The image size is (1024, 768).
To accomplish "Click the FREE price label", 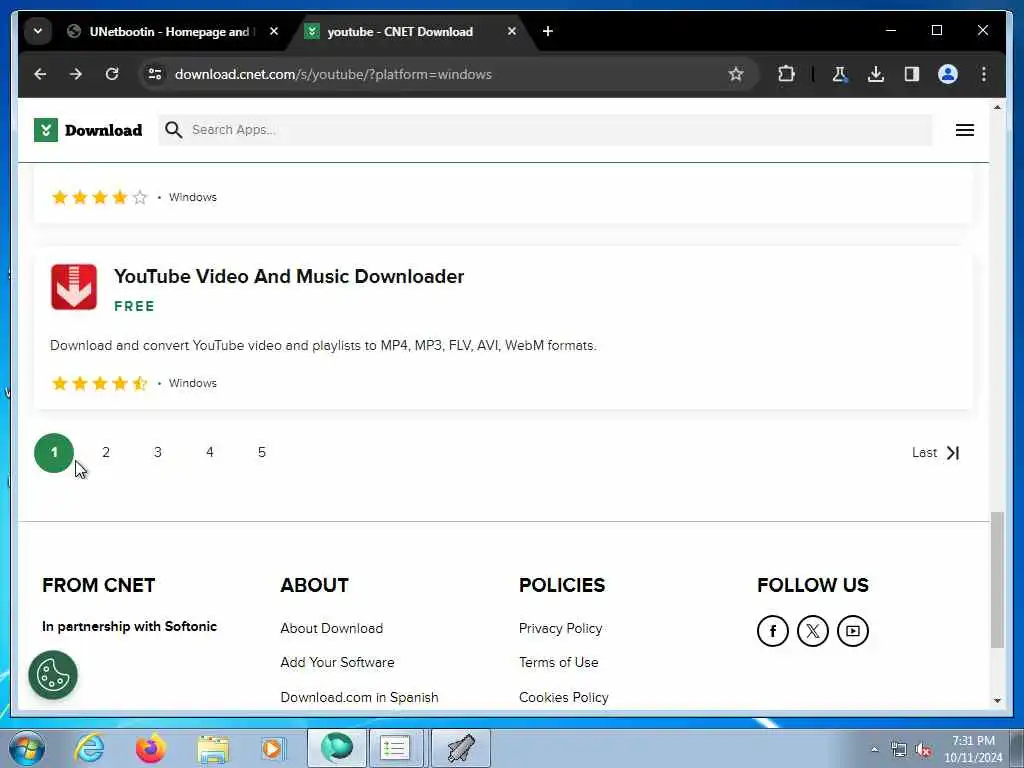I will click(135, 306).
